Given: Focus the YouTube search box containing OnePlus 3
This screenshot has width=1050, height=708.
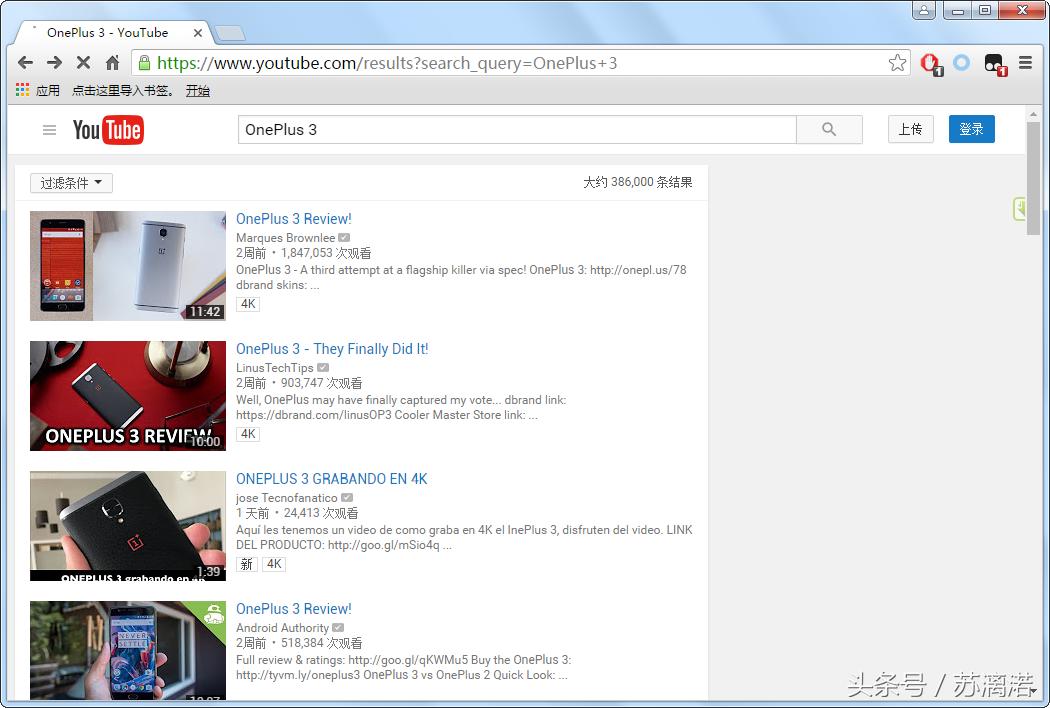Looking at the screenshot, I should [x=517, y=129].
